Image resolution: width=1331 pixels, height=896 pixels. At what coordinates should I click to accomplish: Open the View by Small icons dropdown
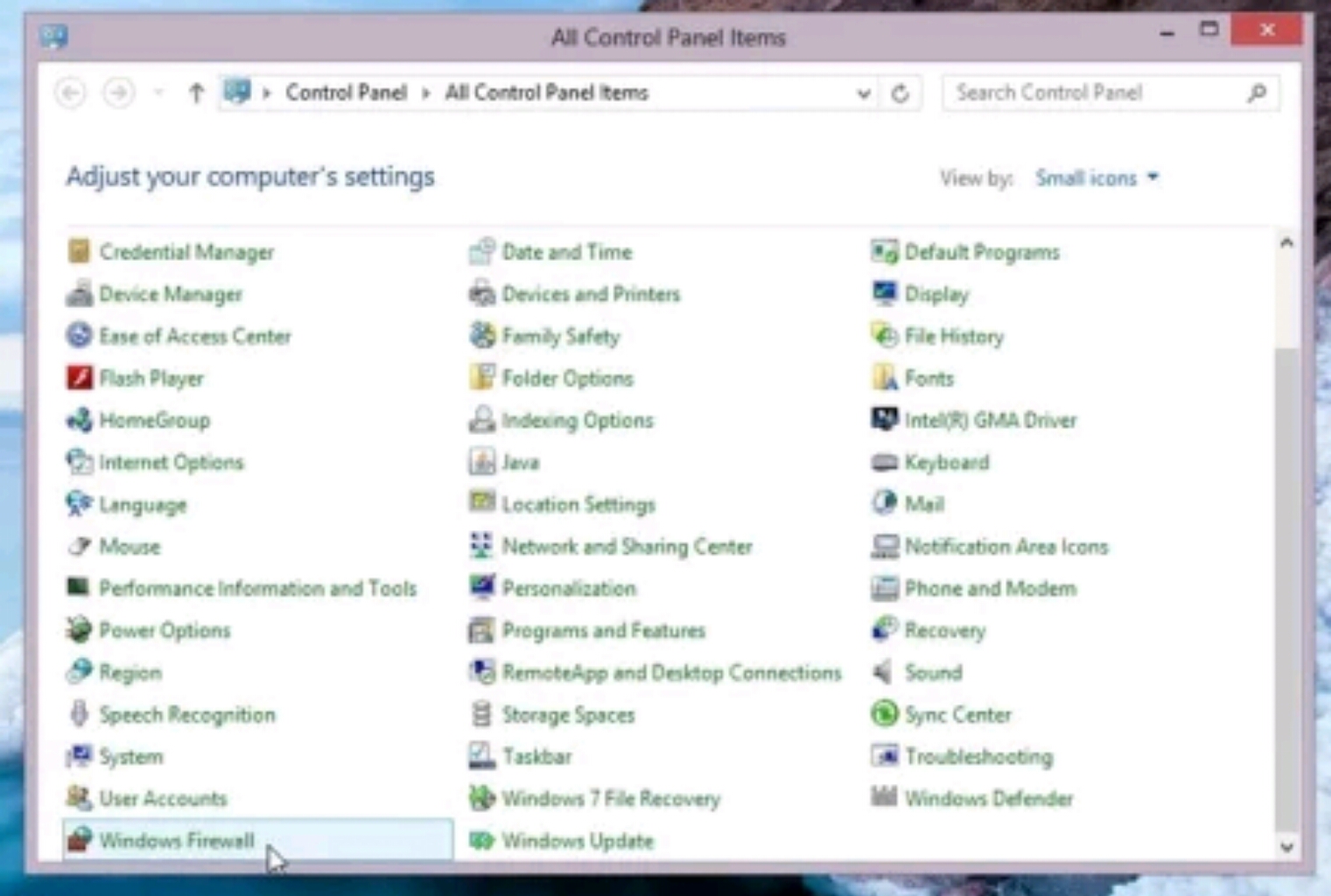pyautogui.click(x=1097, y=178)
